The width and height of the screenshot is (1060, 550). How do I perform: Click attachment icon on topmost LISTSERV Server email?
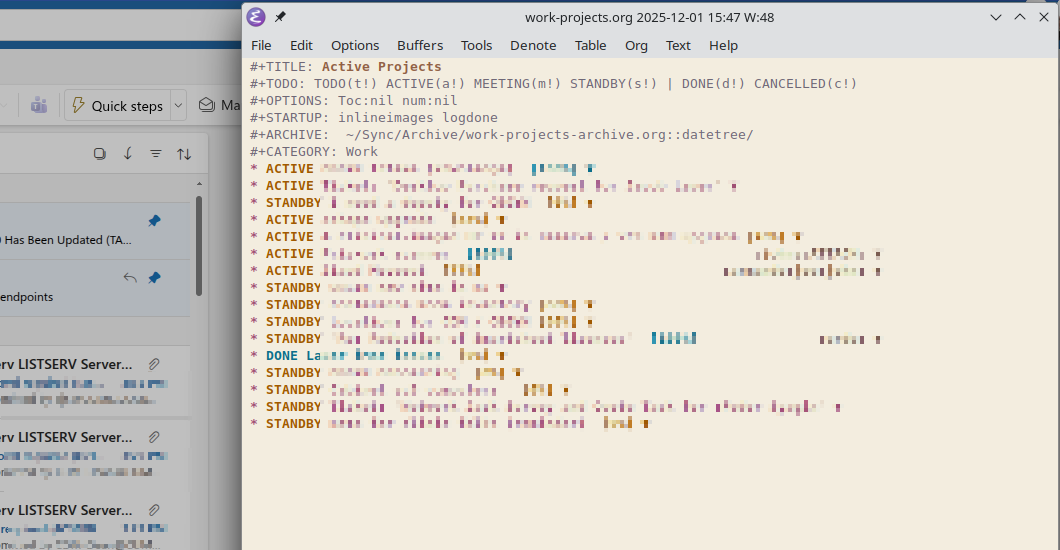(x=154, y=364)
